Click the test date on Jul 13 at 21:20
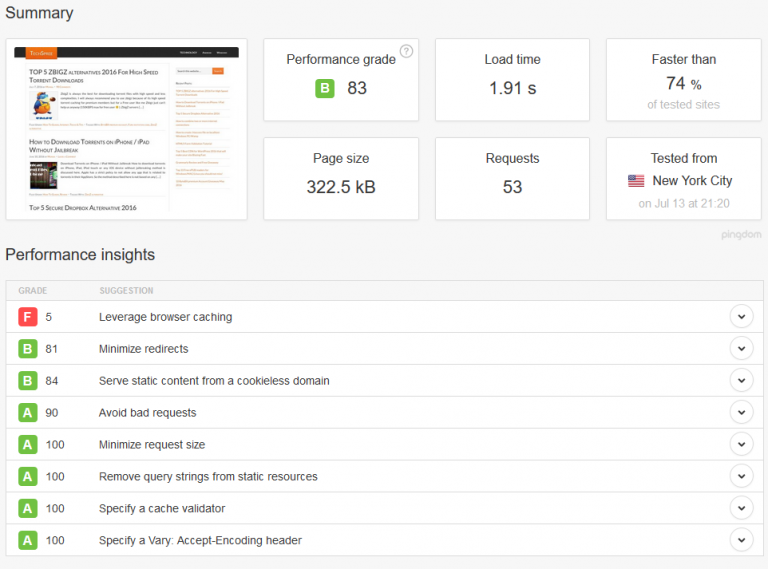 684,204
